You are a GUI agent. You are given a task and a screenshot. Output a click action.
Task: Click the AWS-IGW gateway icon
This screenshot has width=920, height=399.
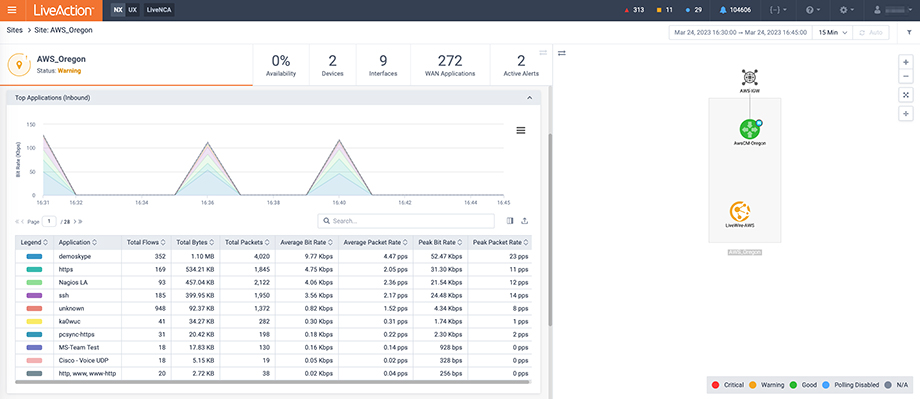(x=749, y=77)
